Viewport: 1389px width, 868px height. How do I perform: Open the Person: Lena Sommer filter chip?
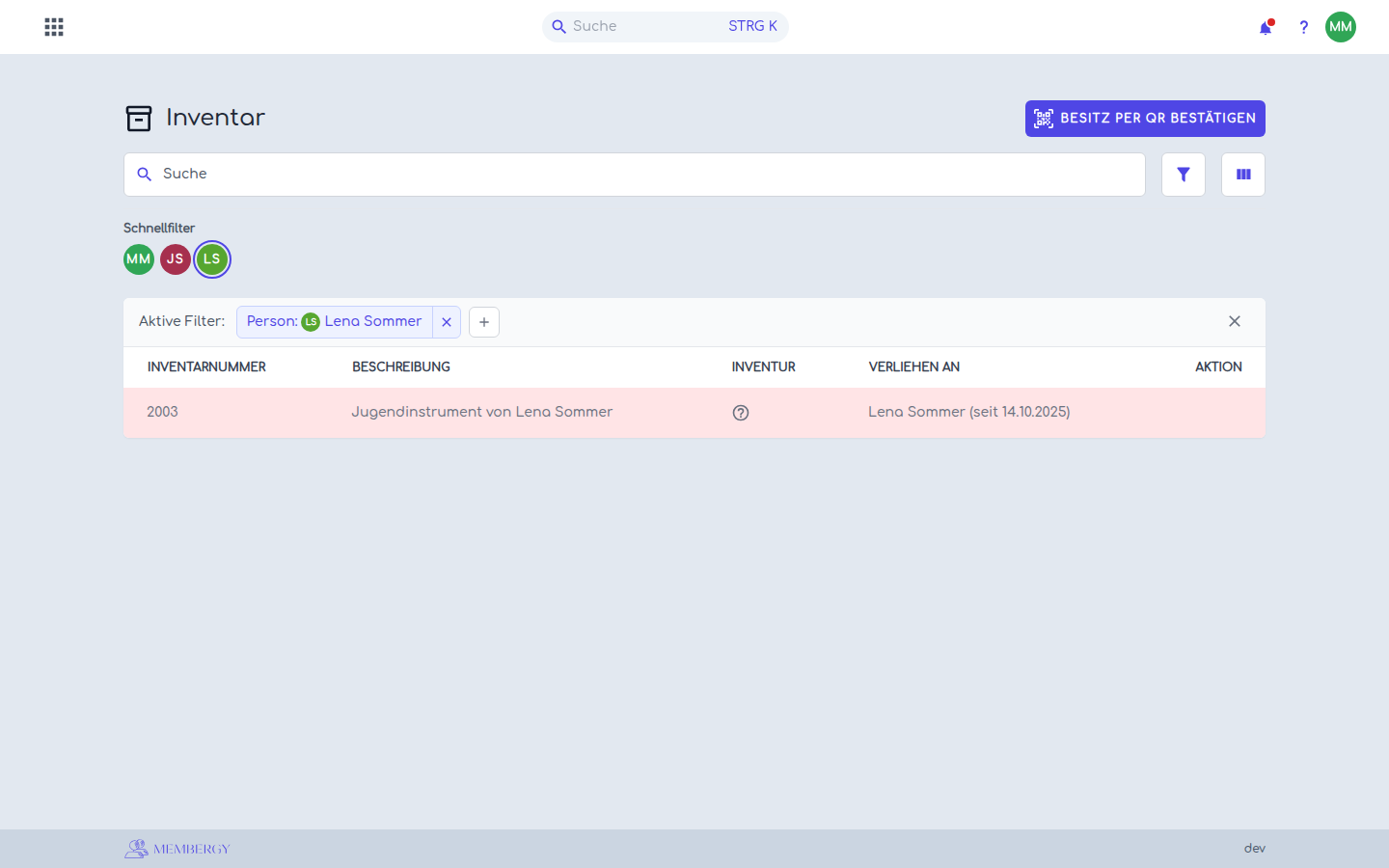[335, 322]
